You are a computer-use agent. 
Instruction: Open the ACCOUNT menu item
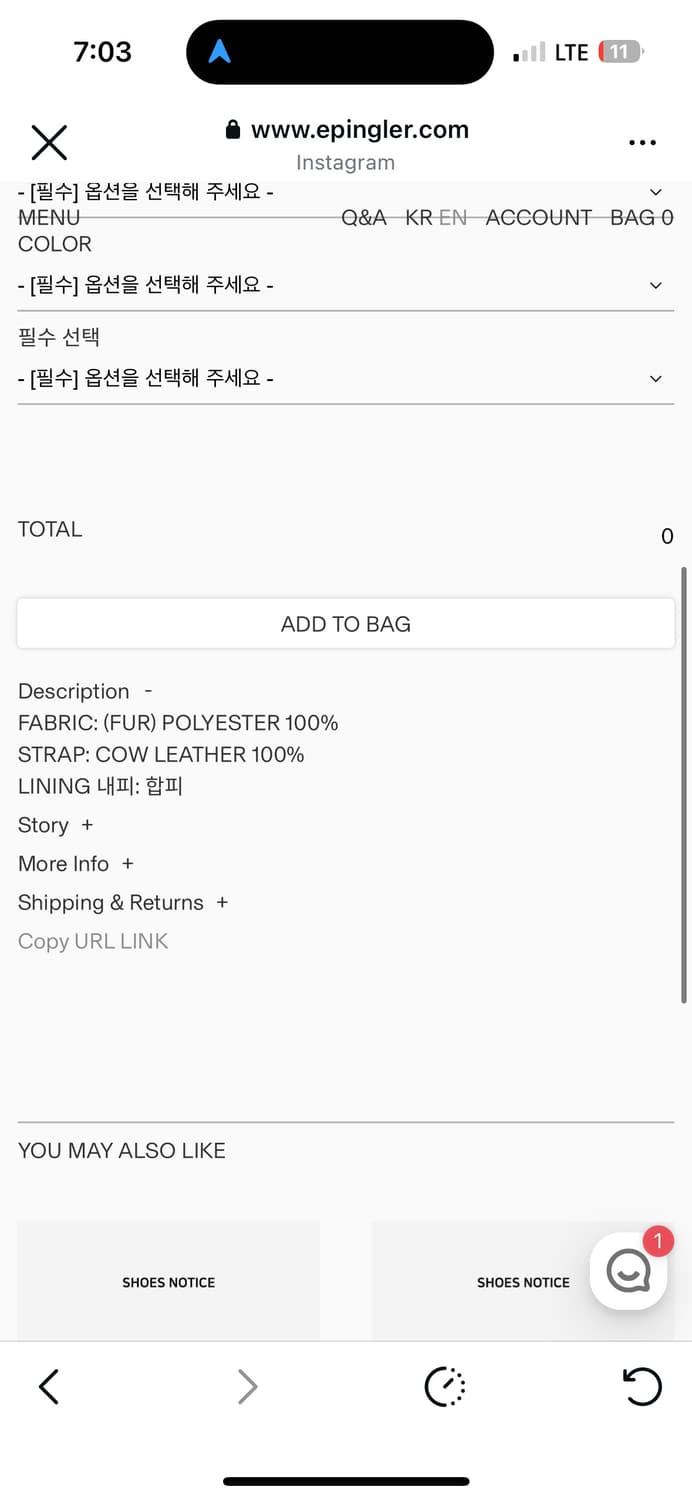tap(538, 218)
